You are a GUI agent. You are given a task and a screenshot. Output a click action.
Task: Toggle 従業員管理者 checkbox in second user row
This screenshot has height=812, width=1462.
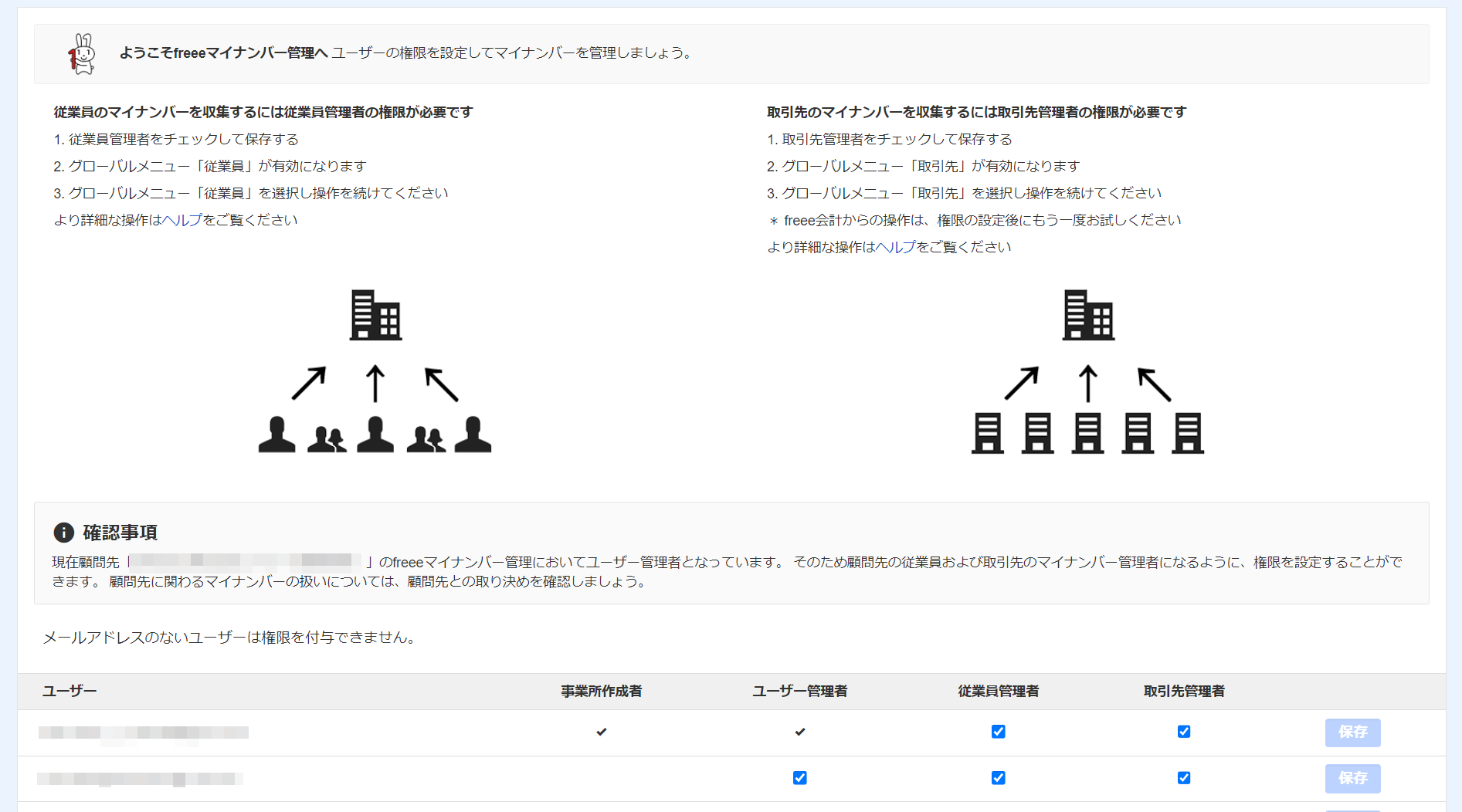pos(999,778)
